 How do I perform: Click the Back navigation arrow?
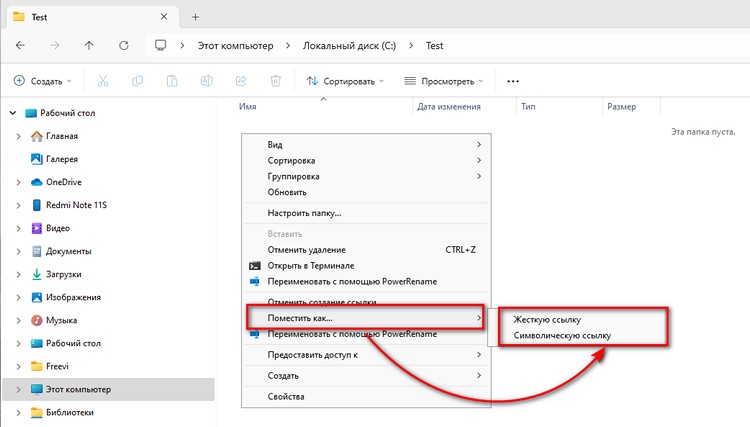click(x=20, y=45)
